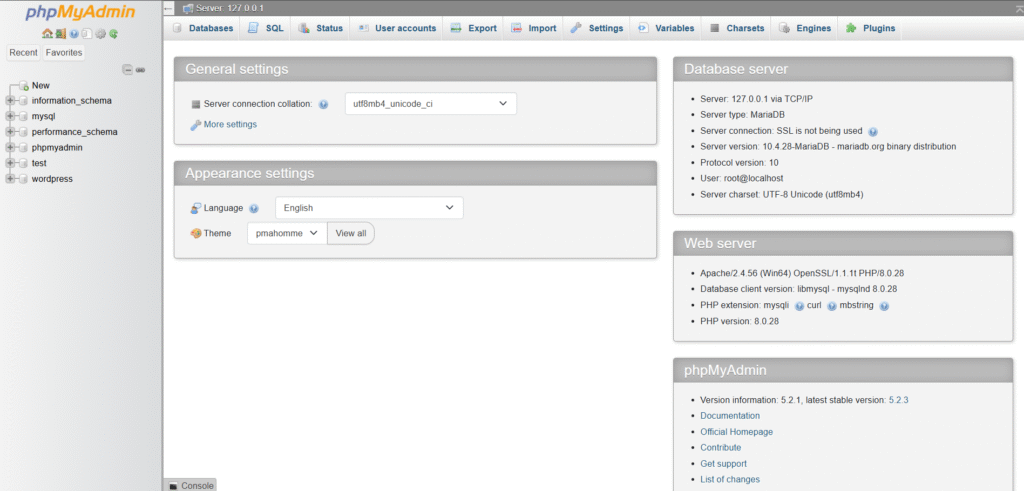This screenshot has height=491, width=1024.
Task: Open the Server connection collation dropdown
Action: pos(430,104)
